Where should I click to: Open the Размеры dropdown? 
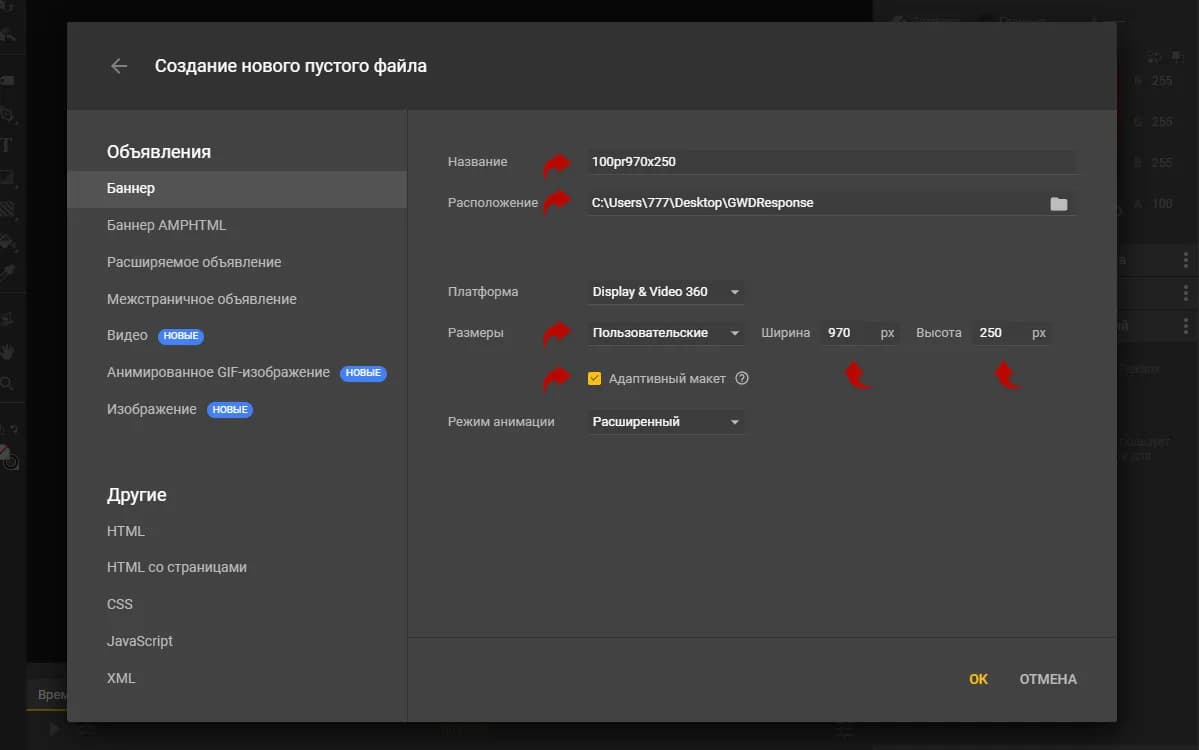tap(666, 333)
